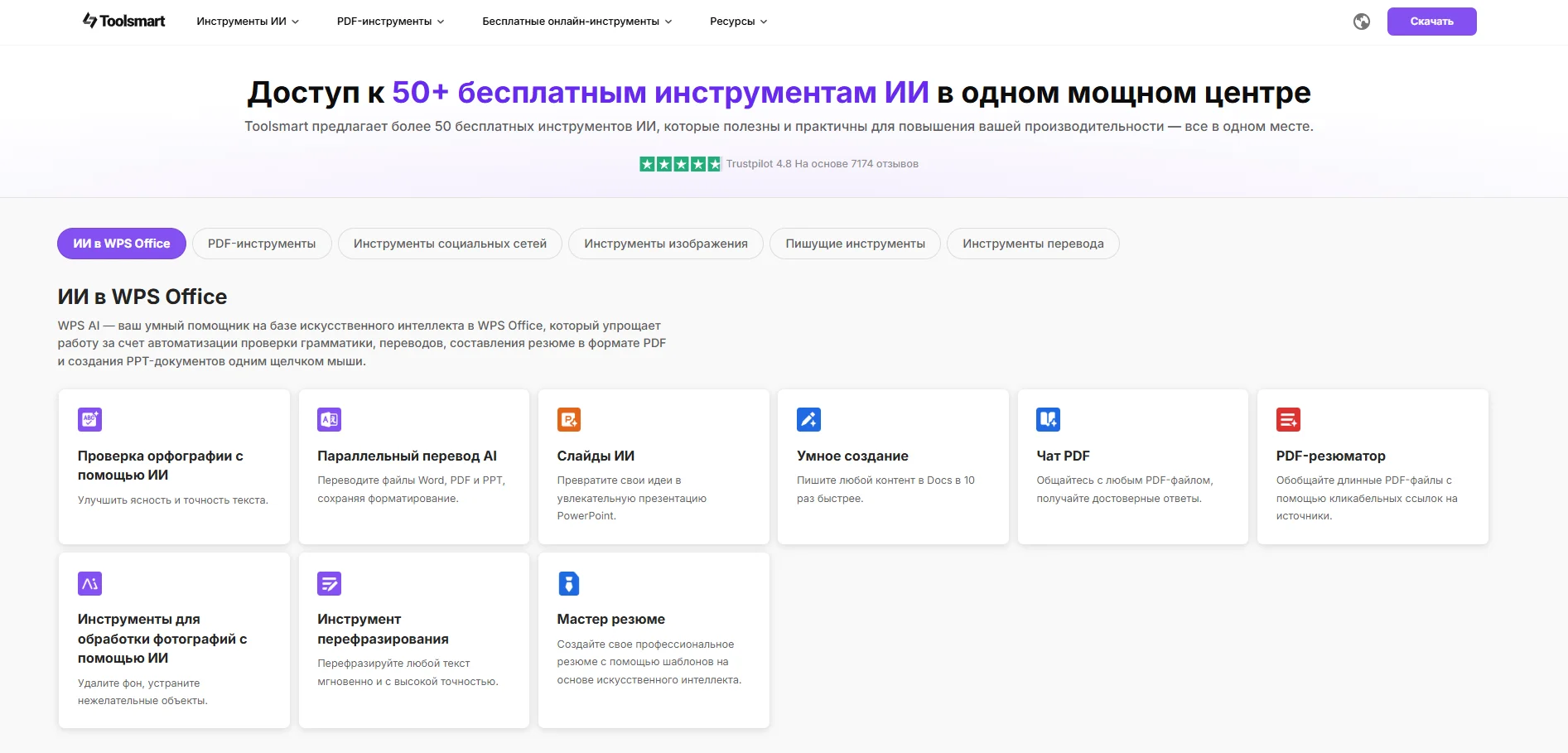The width and height of the screenshot is (1568, 753).
Task: Click Trustpilot 4.8 reviews text
Action: click(x=822, y=164)
